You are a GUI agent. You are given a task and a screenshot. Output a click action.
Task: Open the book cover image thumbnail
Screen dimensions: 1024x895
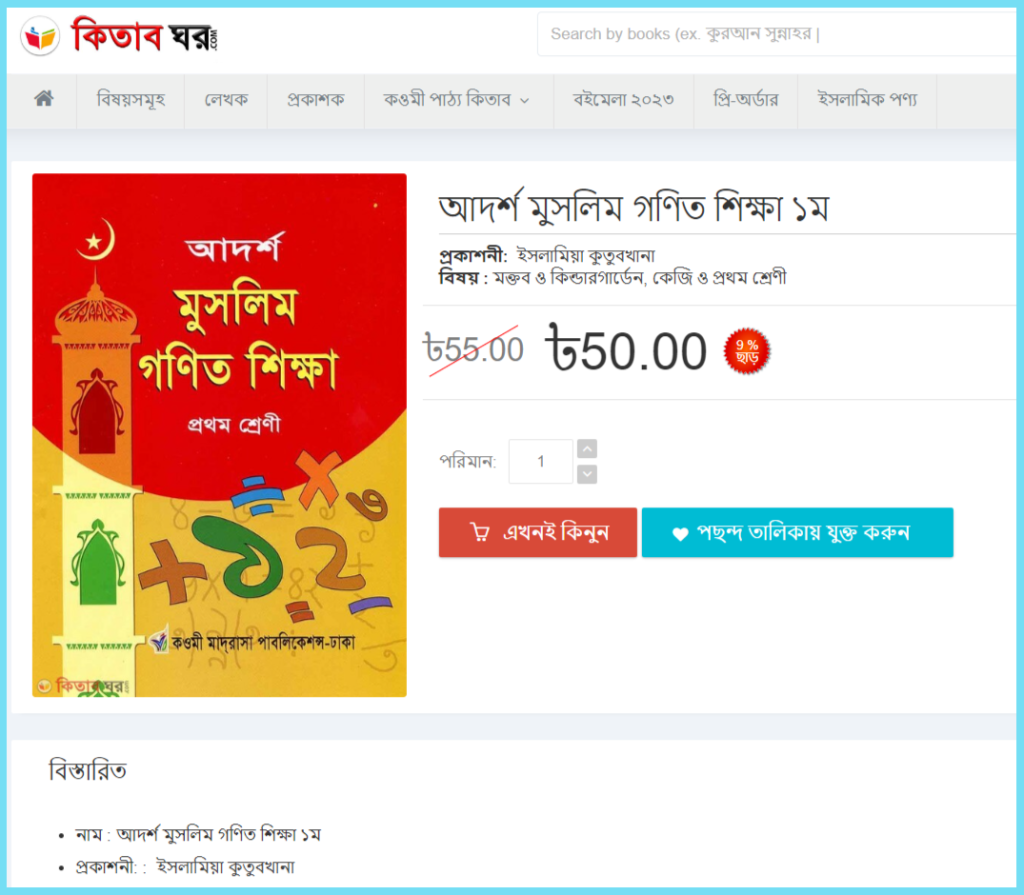[x=219, y=435]
